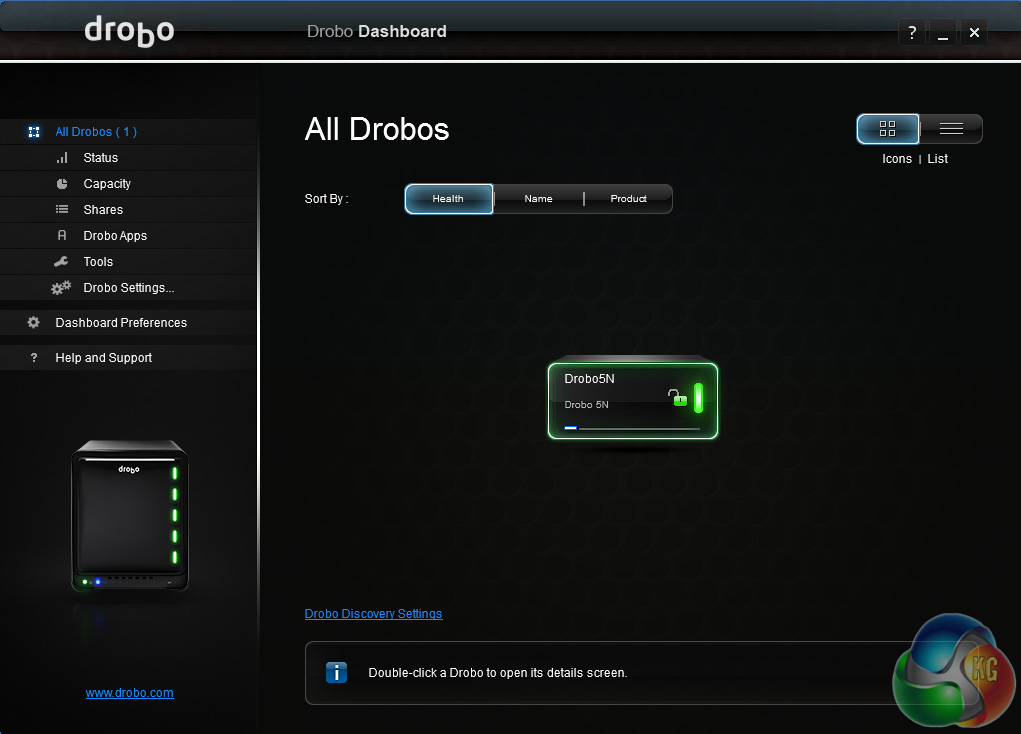Open Drobo Settings...

[x=128, y=288]
